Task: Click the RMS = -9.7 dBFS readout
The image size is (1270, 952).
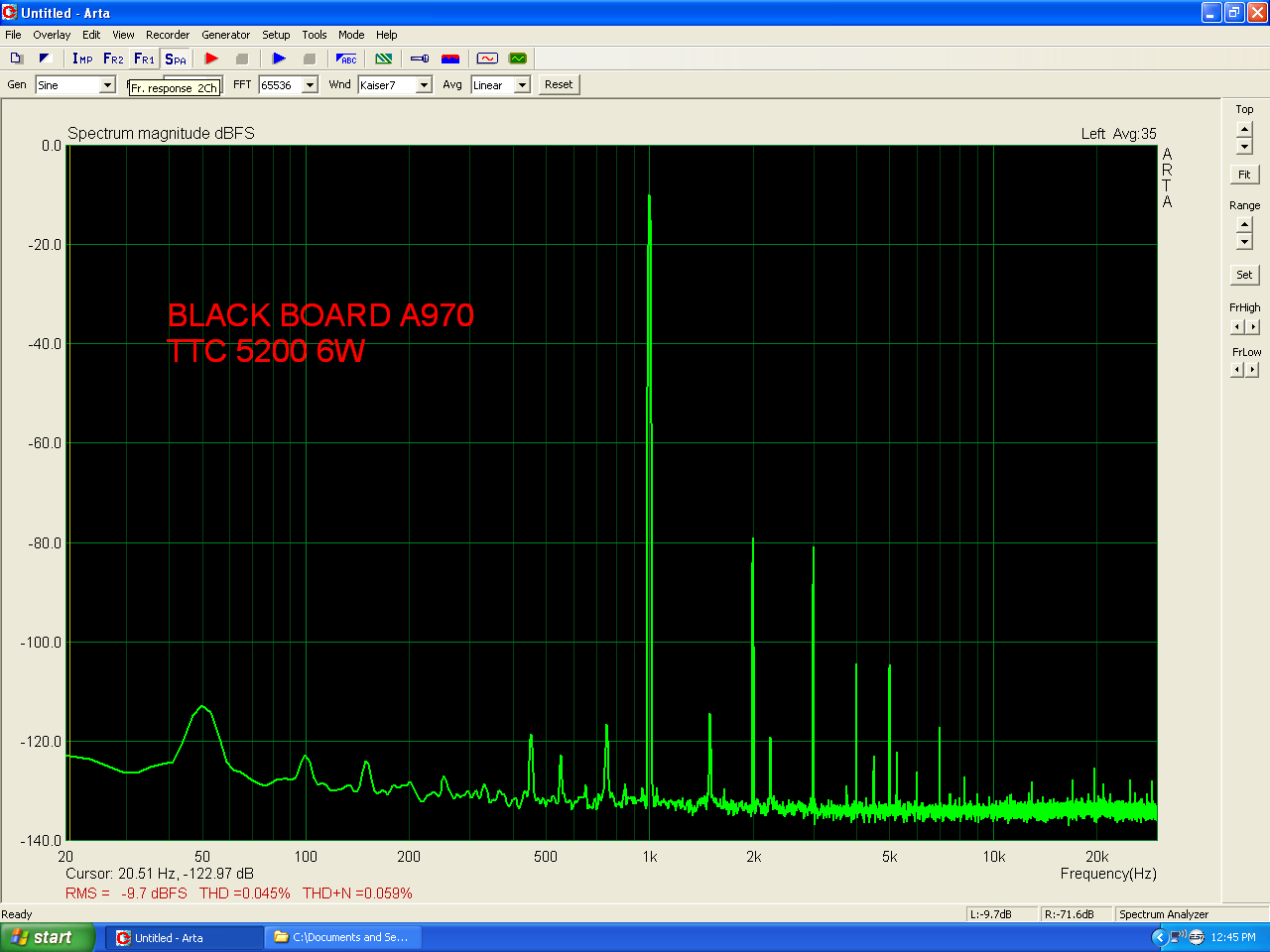Action: coord(126,893)
